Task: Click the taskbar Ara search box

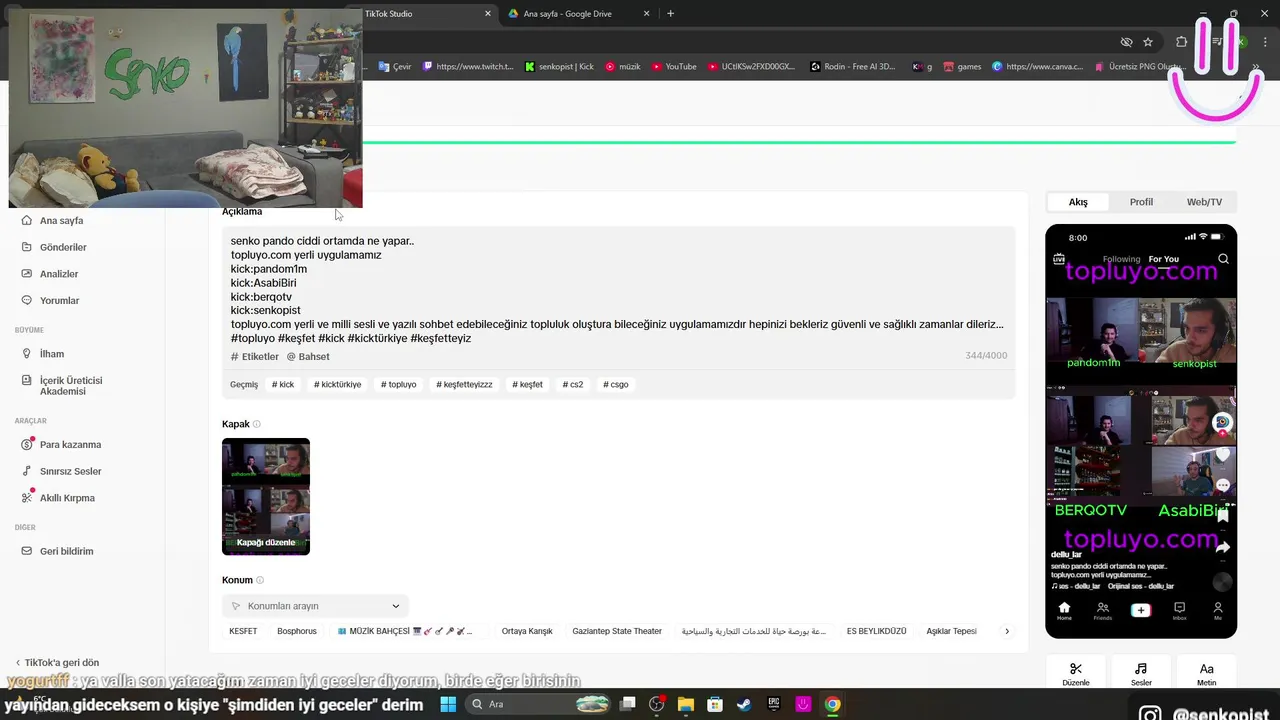Action: 540,704
